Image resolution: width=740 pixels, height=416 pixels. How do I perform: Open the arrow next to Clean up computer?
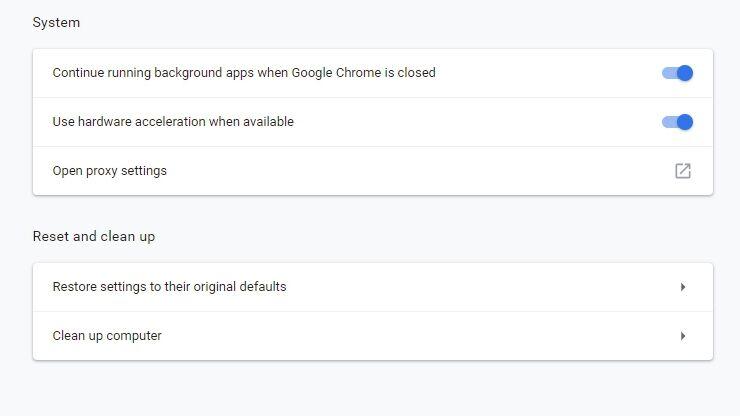click(x=683, y=336)
